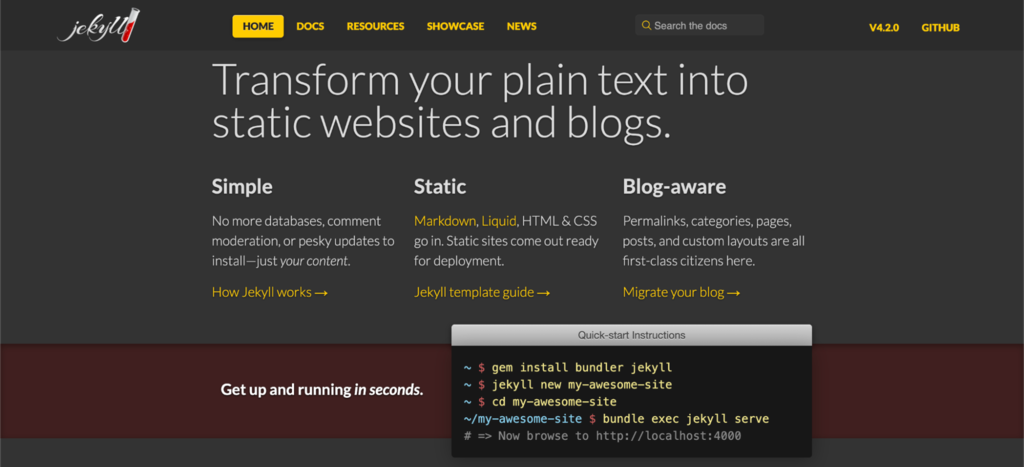Go to the Docs menu item
Viewport: 1024px width, 467px height.
[x=310, y=26]
